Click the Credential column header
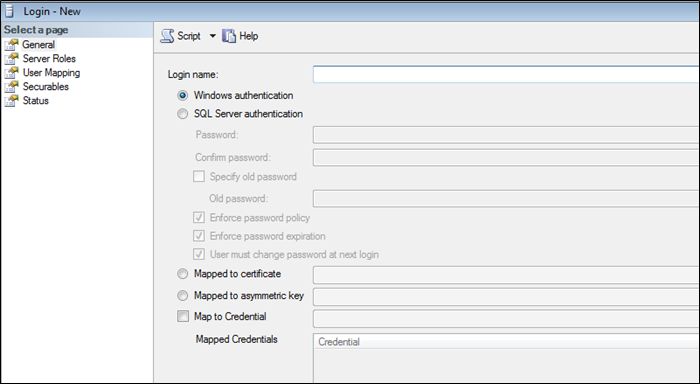 [x=507, y=342]
